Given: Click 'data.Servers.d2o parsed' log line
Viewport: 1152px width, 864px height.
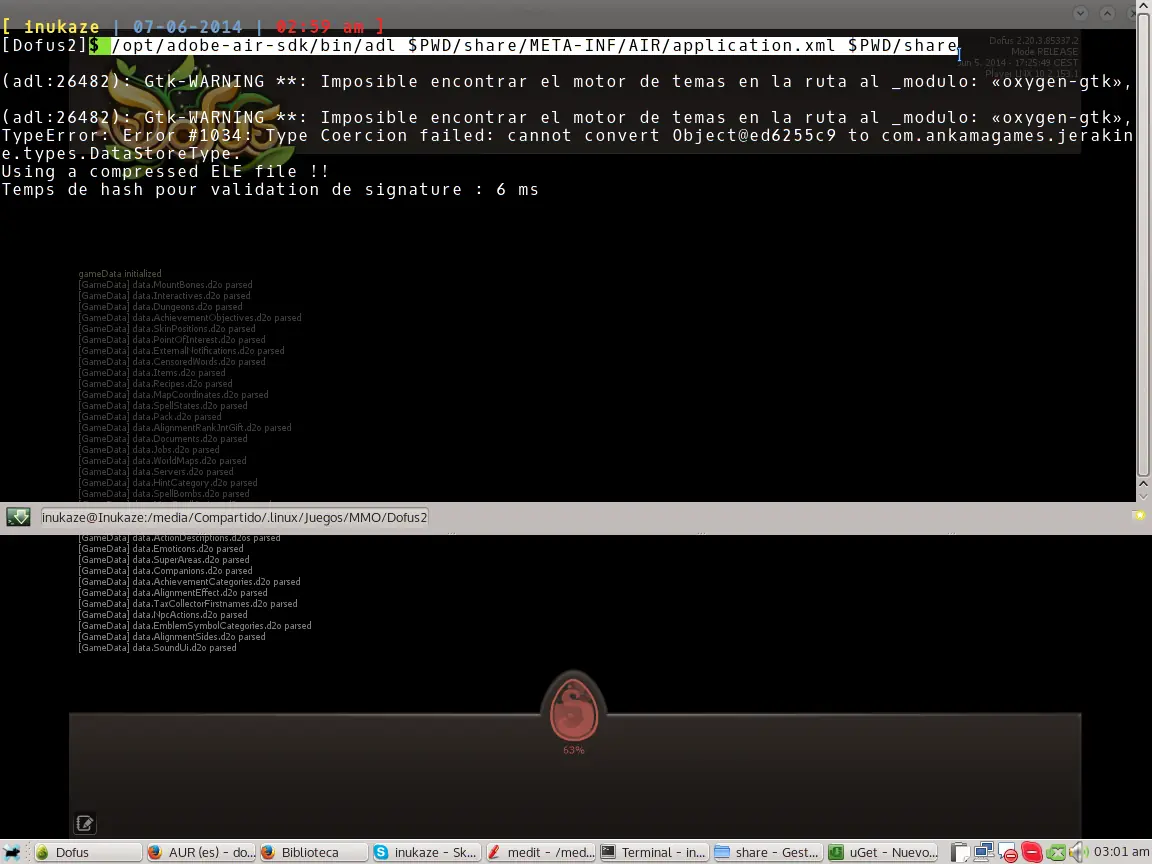Looking at the screenshot, I should (156, 472).
